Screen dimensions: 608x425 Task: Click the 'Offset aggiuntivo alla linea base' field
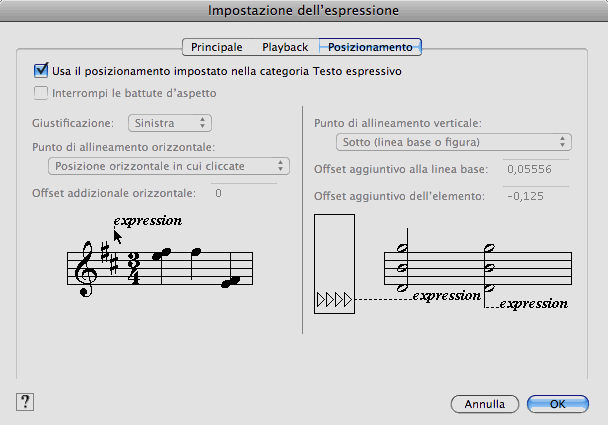[x=536, y=169]
